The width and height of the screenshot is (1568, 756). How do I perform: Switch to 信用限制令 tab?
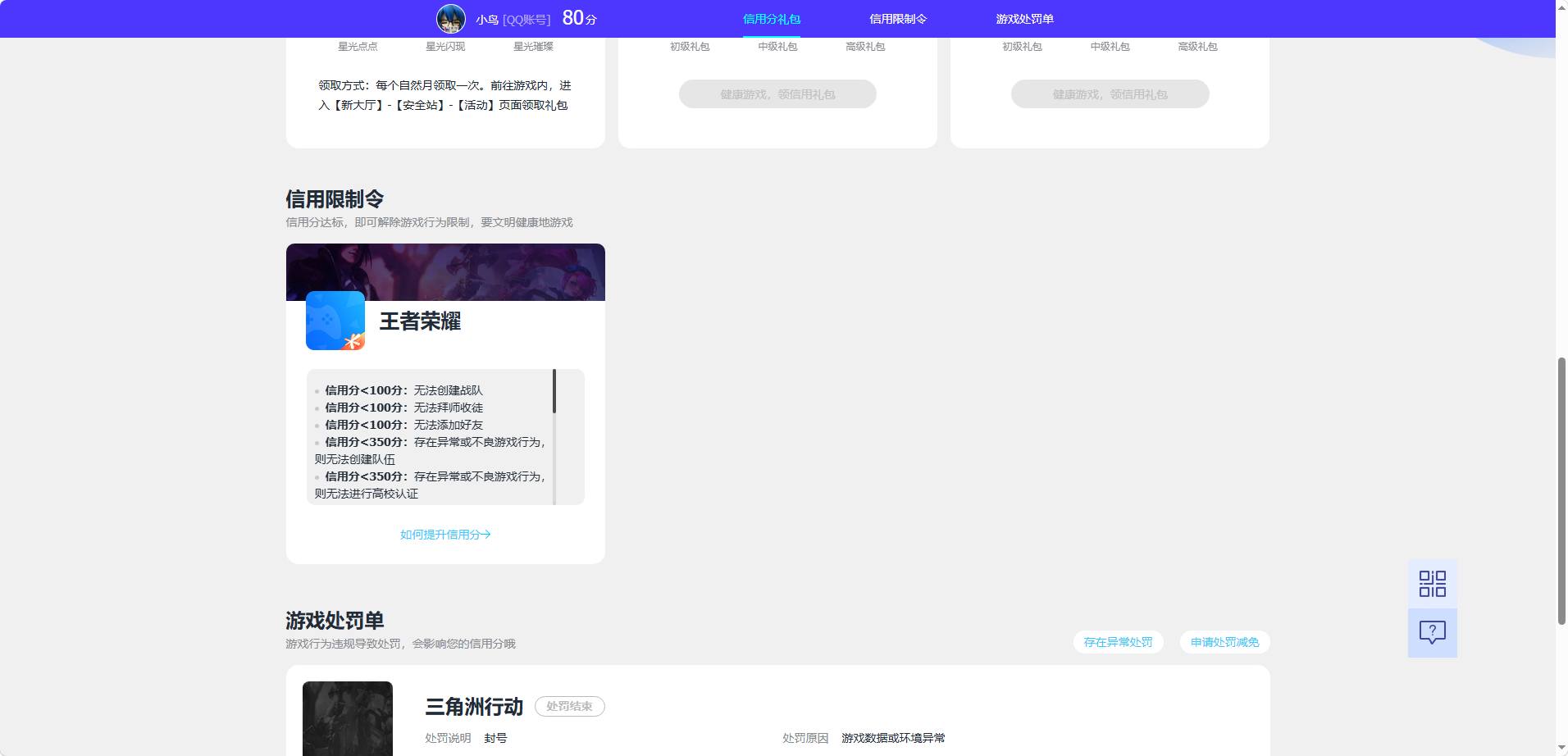pos(898,19)
